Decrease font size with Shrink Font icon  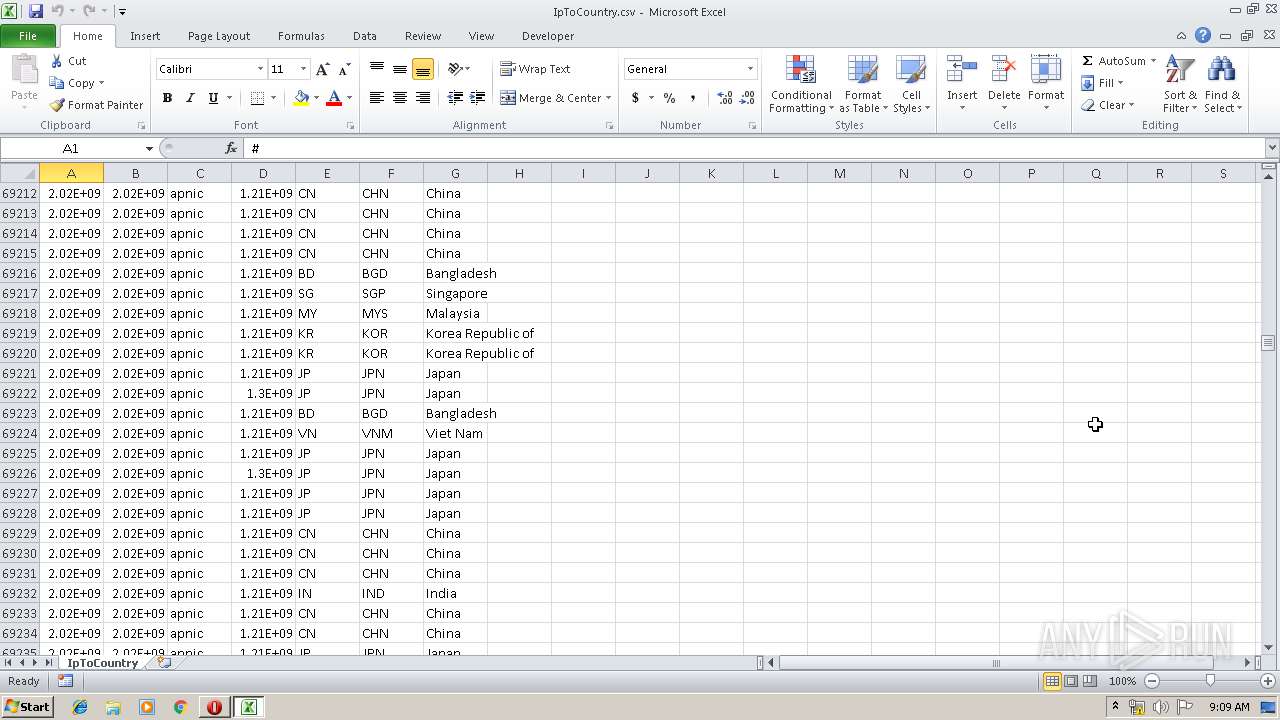tap(344, 69)
